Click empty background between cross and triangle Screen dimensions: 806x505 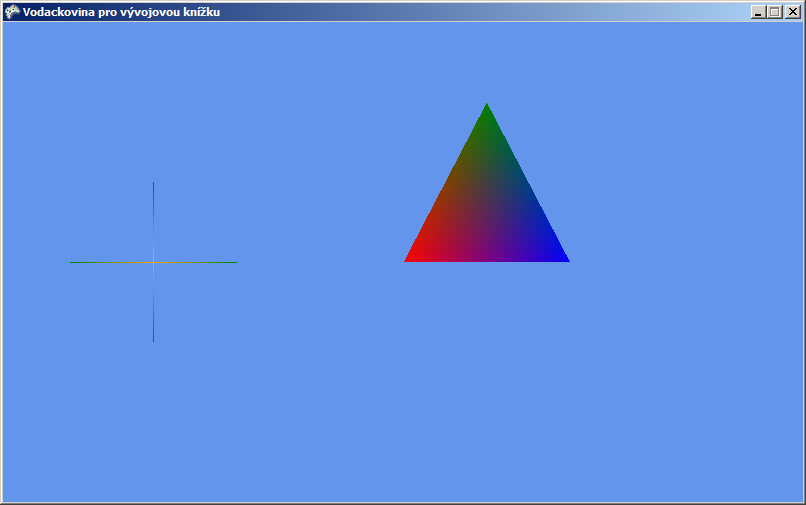320,262
